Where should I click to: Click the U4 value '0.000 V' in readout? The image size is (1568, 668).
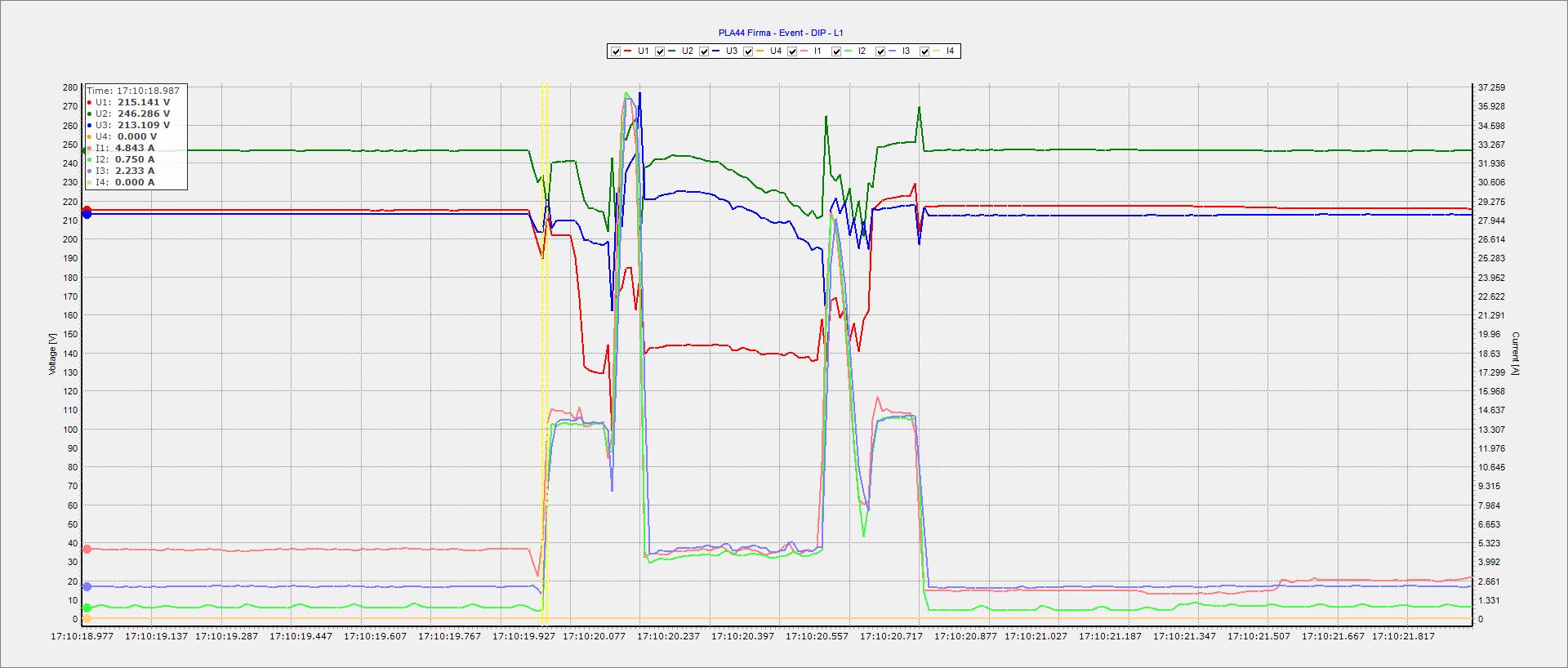pyautogui.click(x=137, y=136)
